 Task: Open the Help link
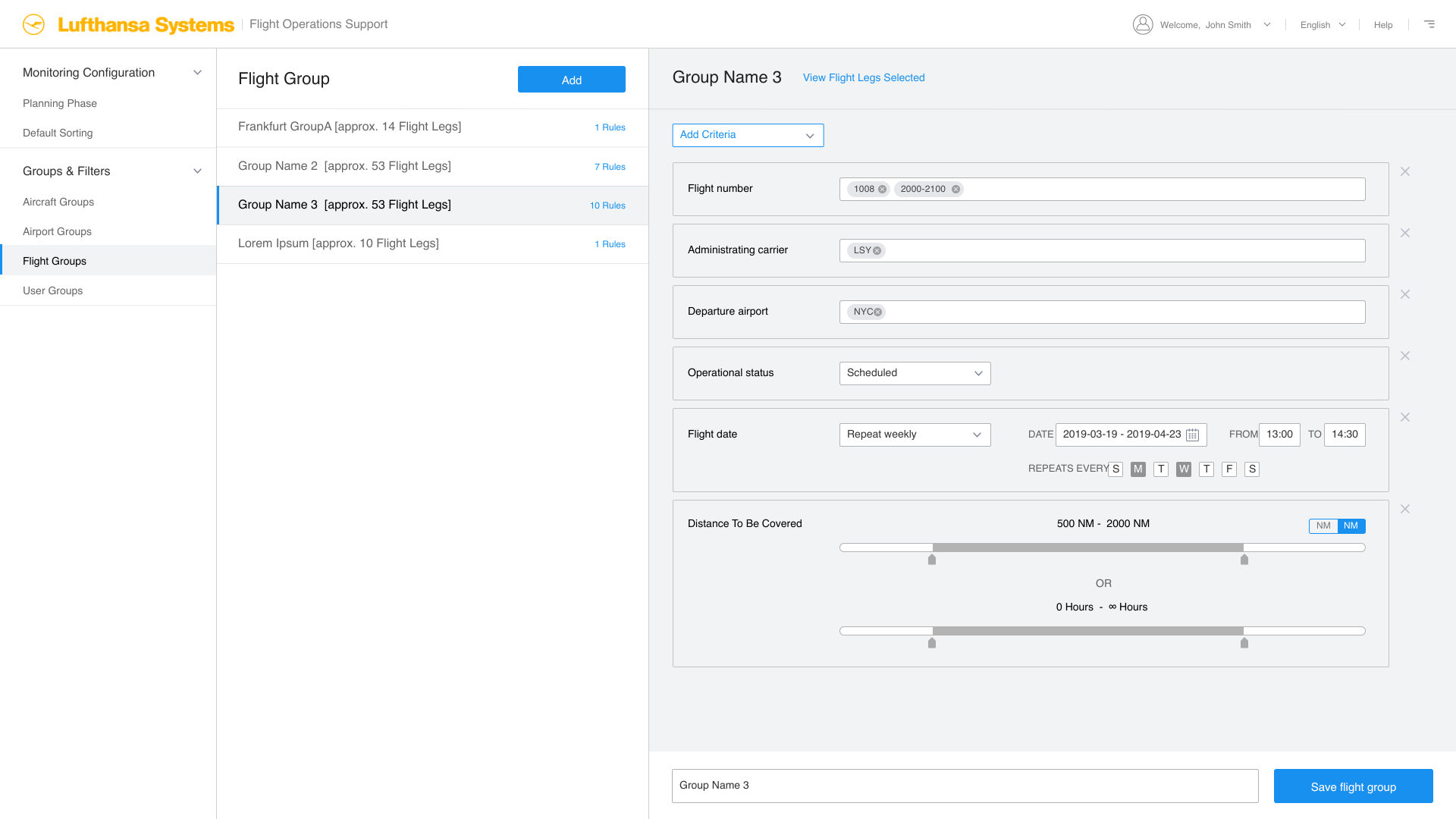tap(1383, 25)
